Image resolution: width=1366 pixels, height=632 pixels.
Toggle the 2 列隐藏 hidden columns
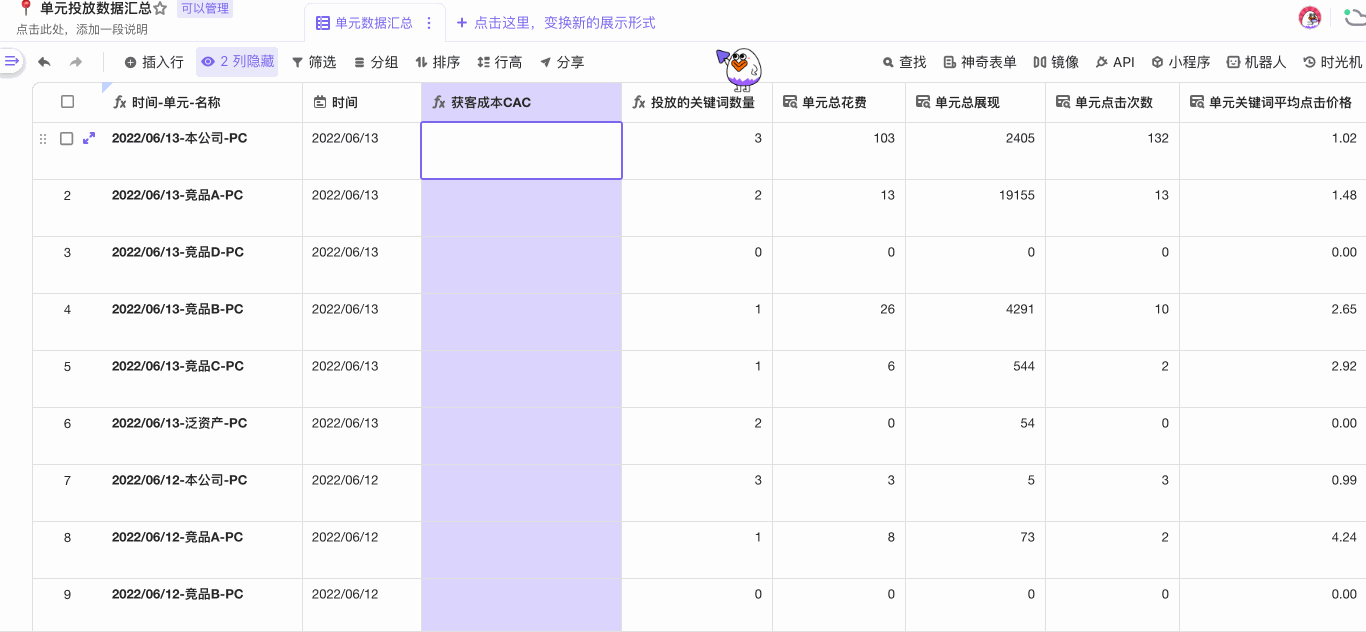pos(237,62)
